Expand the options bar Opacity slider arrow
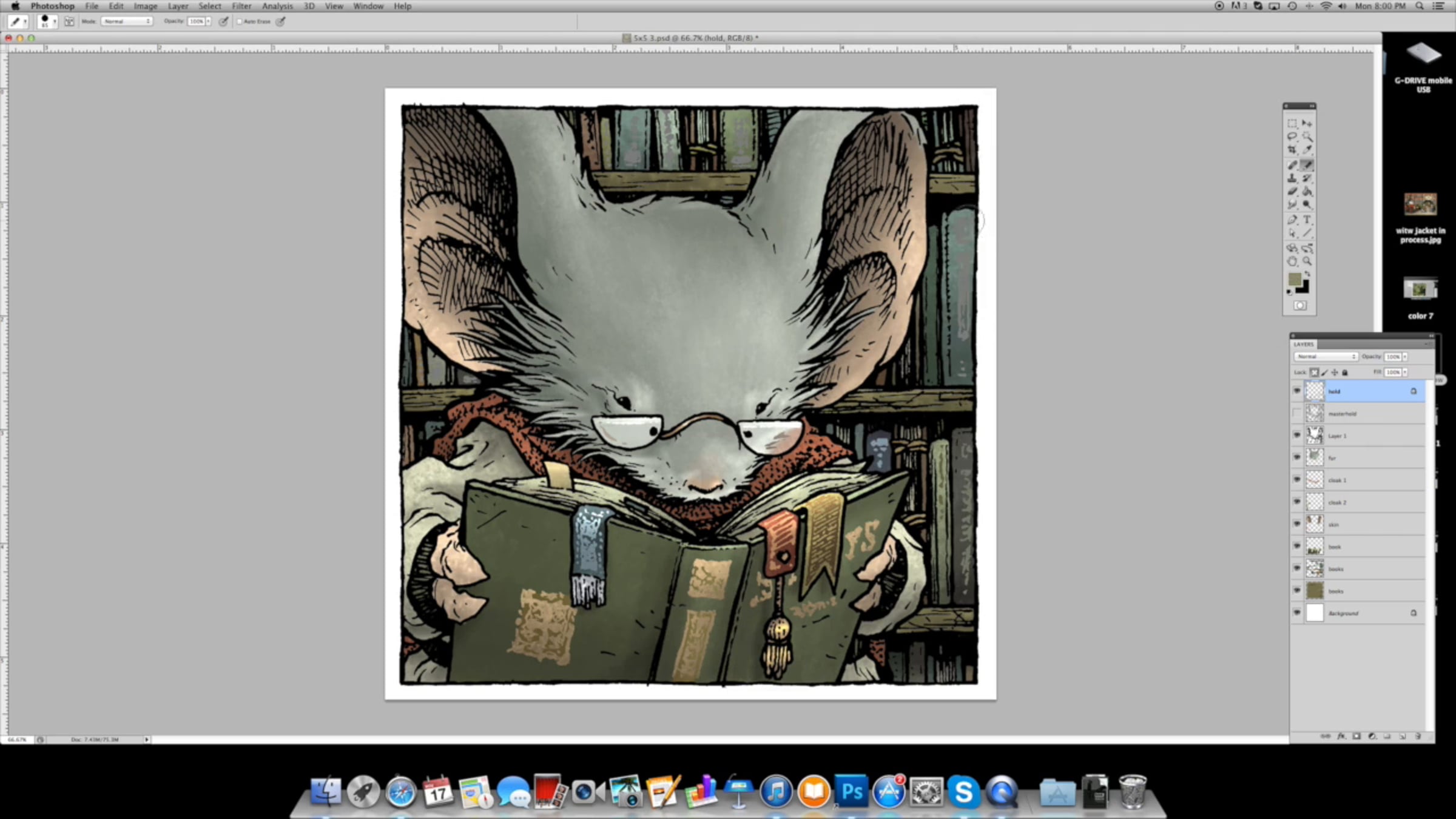Image resolution: width=1456 pixels, height=819 pixels. (209, 21)
